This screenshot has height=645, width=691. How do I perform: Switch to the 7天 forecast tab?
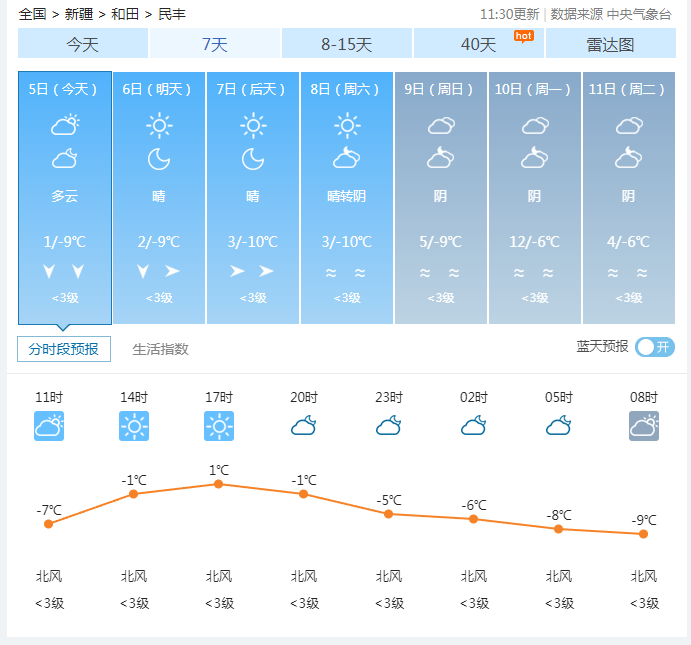pyautogui.click(x=215, y=44)
